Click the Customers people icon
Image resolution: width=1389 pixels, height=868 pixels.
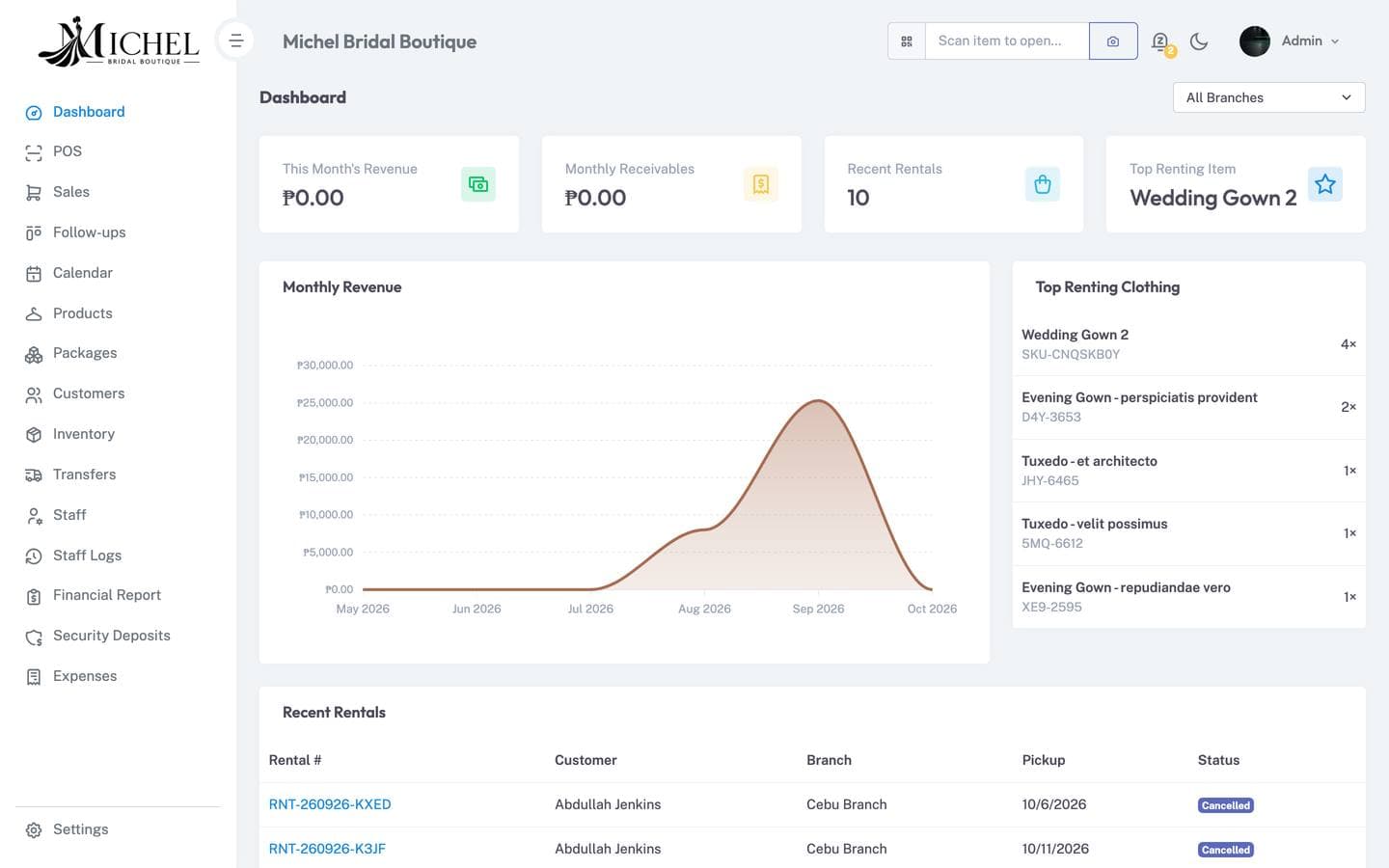pos(34,394)
